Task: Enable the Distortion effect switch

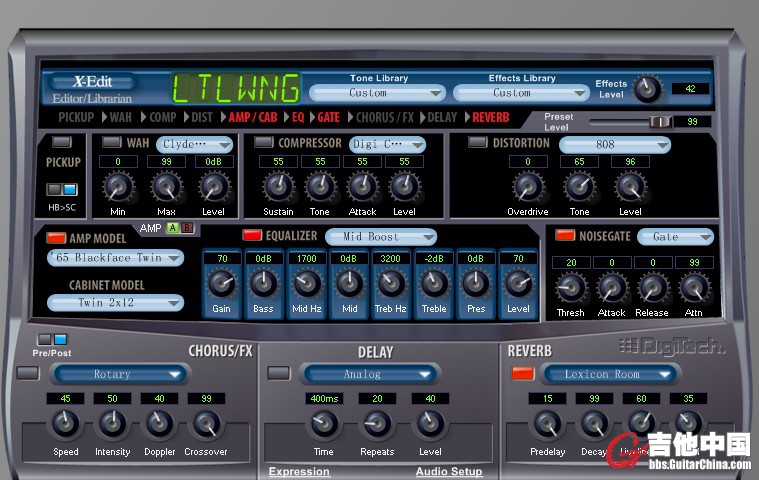Action: click(478, 143)
